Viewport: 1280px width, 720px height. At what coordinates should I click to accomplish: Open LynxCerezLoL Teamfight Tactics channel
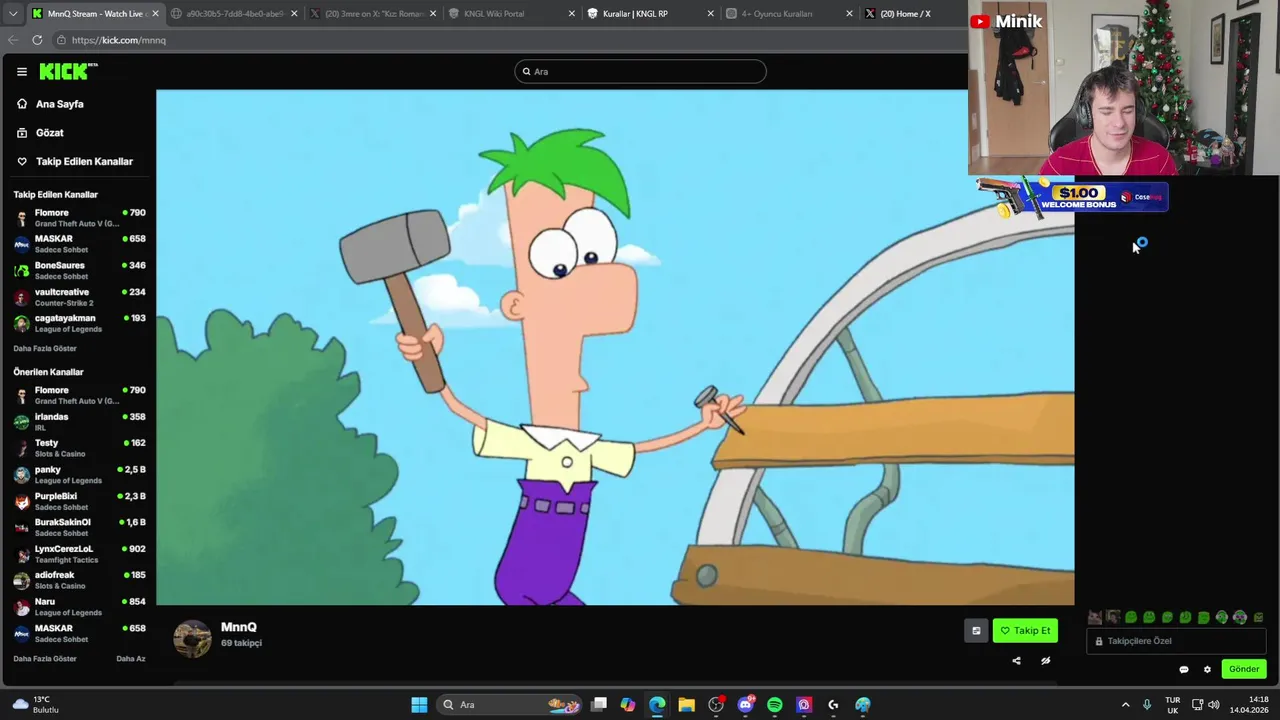coord(80,554)
